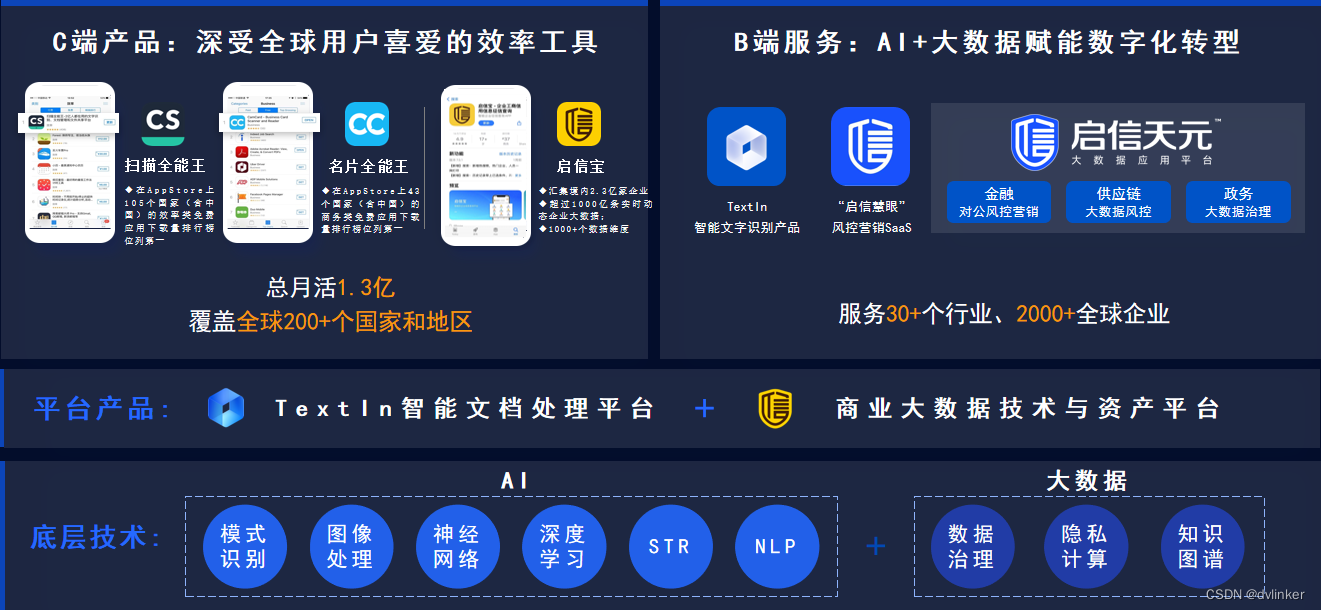Click the 扫描全能王 description mentioning 105个国家
Image resolution: width=1321 pixels, height=610 pixels.
[169, 215]
